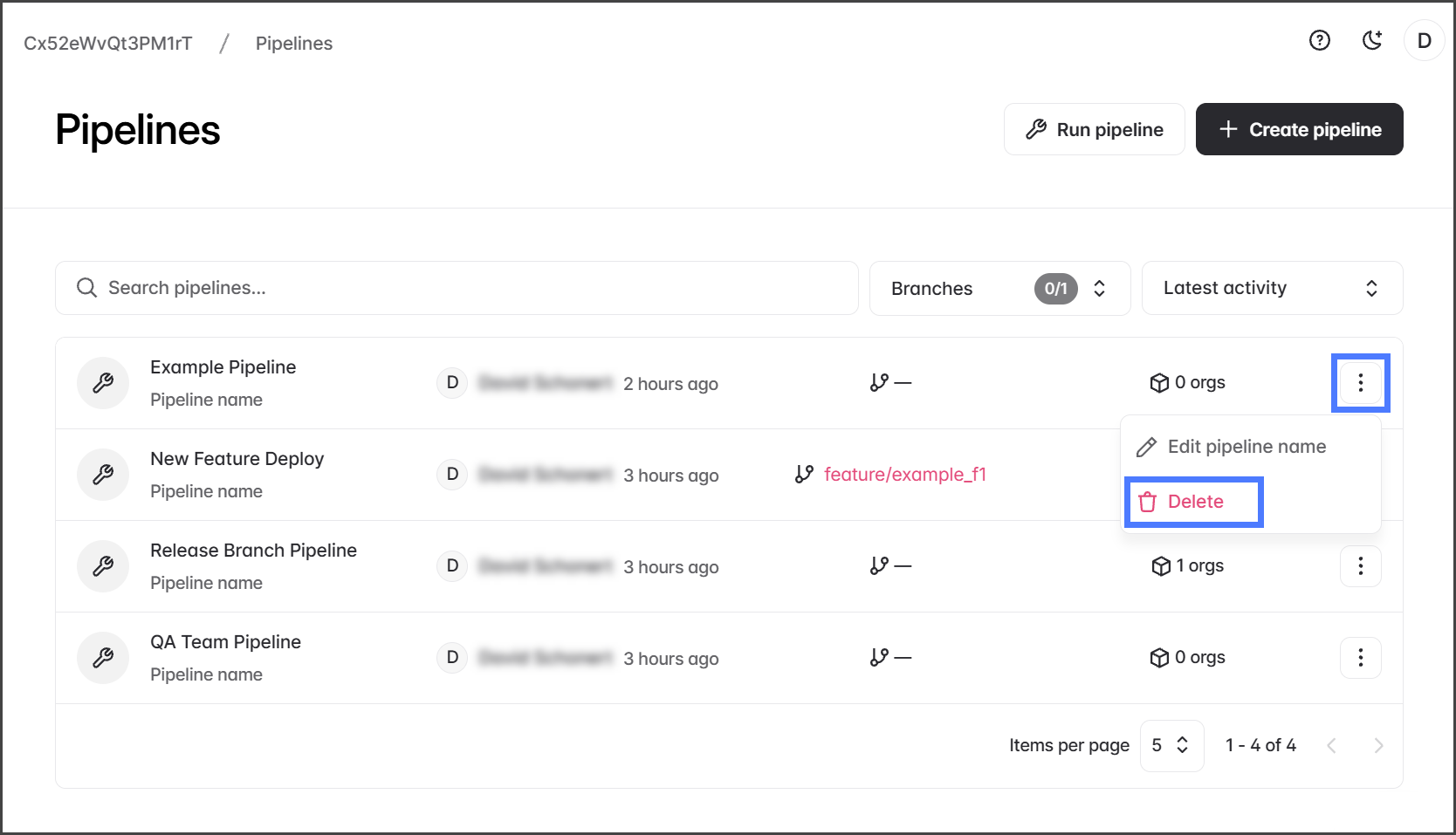Screen dimensions: 1456x835
Task: Select Edit pipeline name menu item
Action: coord(1246,447)
